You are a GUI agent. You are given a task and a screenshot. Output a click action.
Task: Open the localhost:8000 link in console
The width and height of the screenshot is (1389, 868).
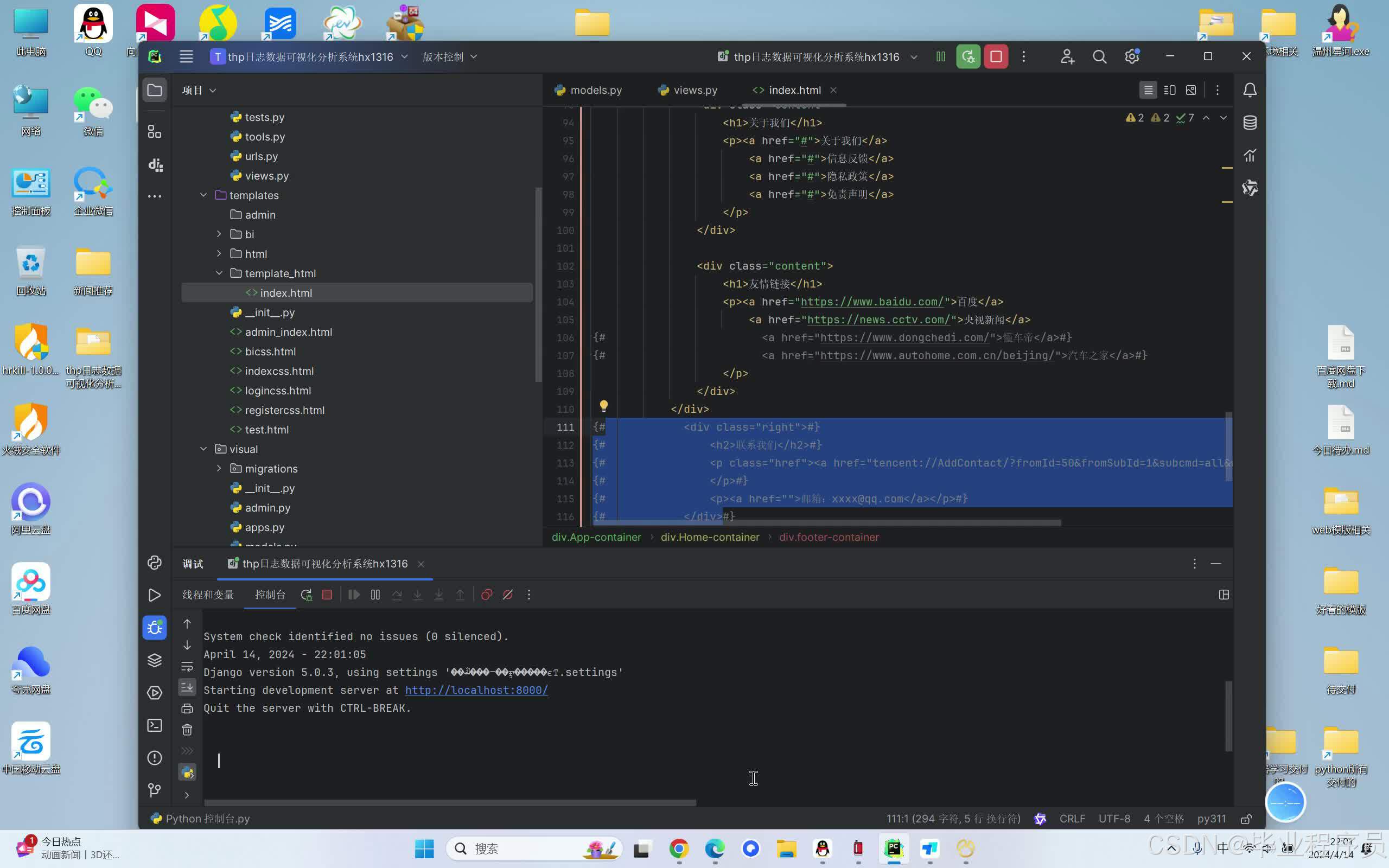(476, 690)
